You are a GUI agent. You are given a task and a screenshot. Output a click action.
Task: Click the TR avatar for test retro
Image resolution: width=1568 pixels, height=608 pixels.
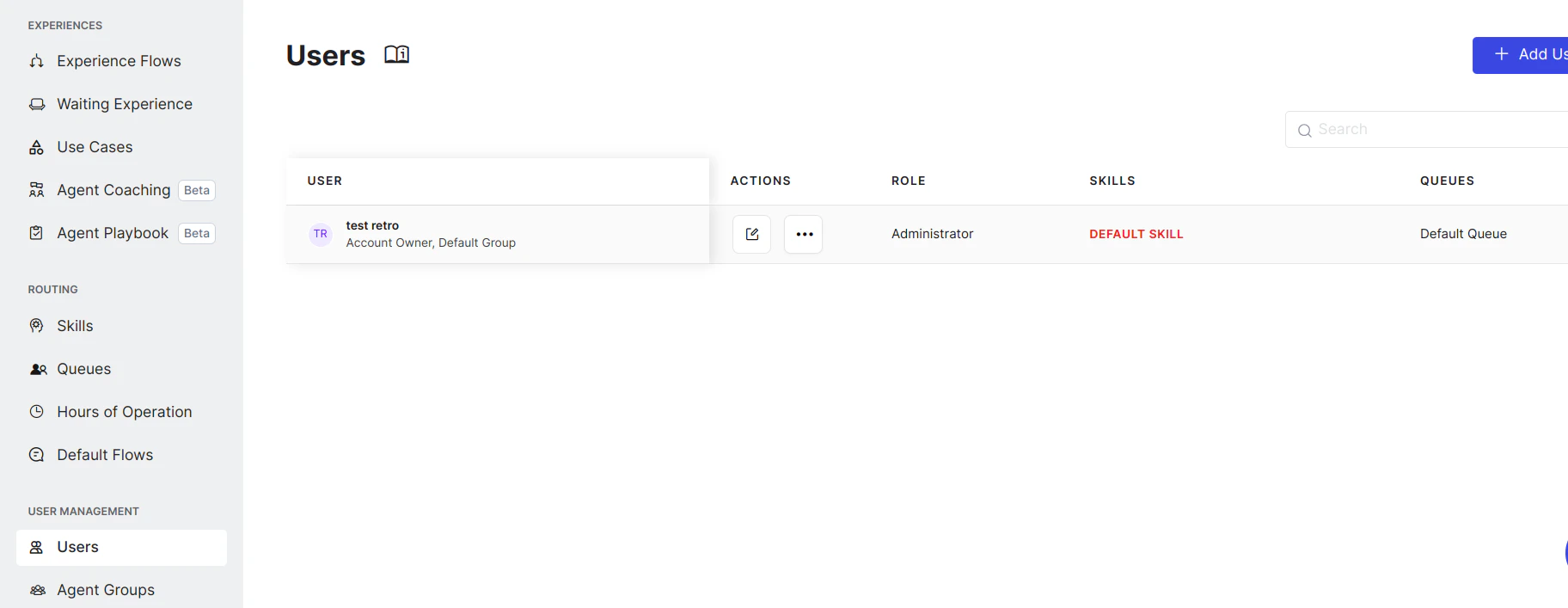[x=320, y=233]
